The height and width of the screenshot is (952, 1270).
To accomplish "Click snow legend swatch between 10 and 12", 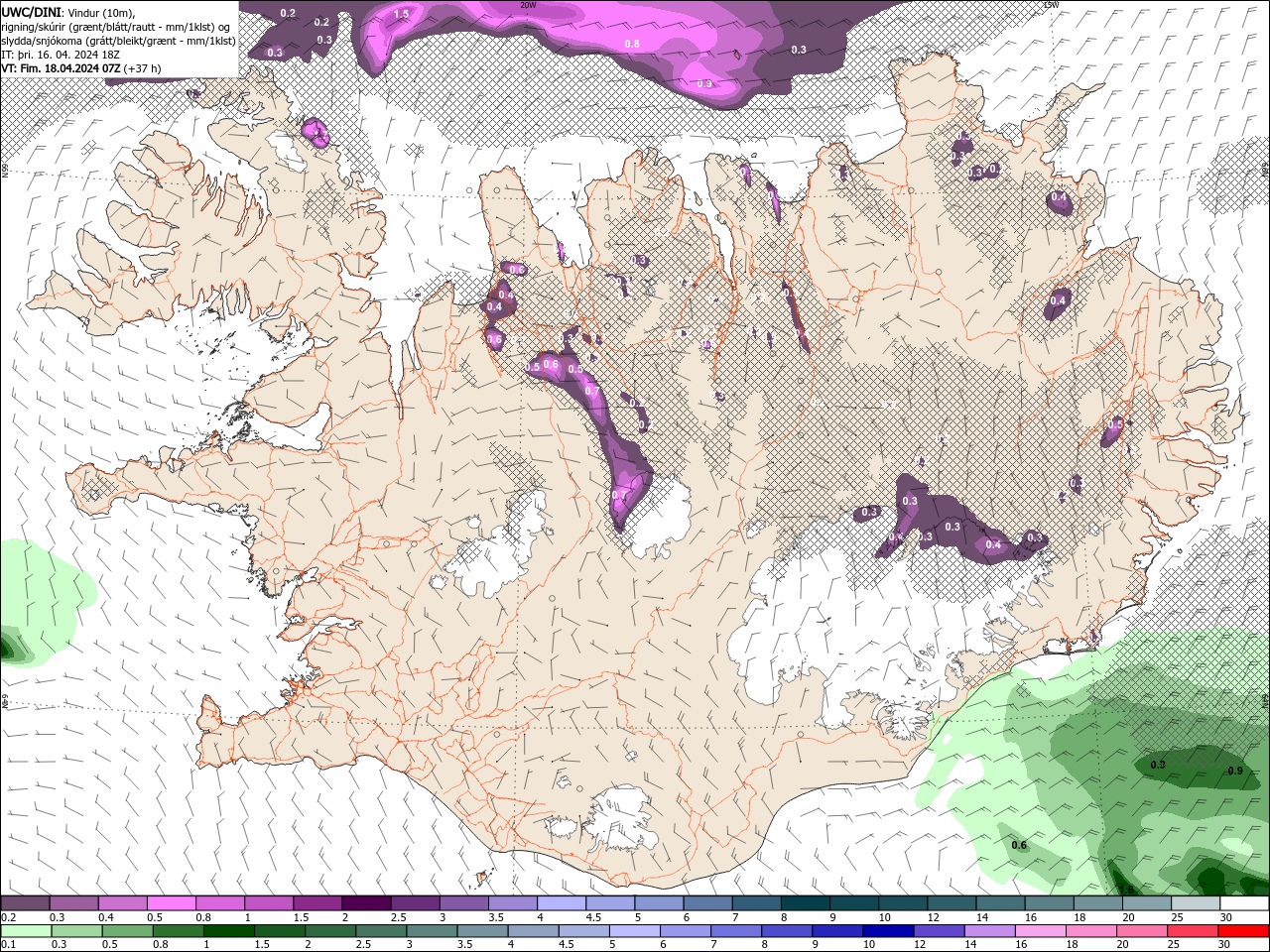I will [x=904, y=903].
